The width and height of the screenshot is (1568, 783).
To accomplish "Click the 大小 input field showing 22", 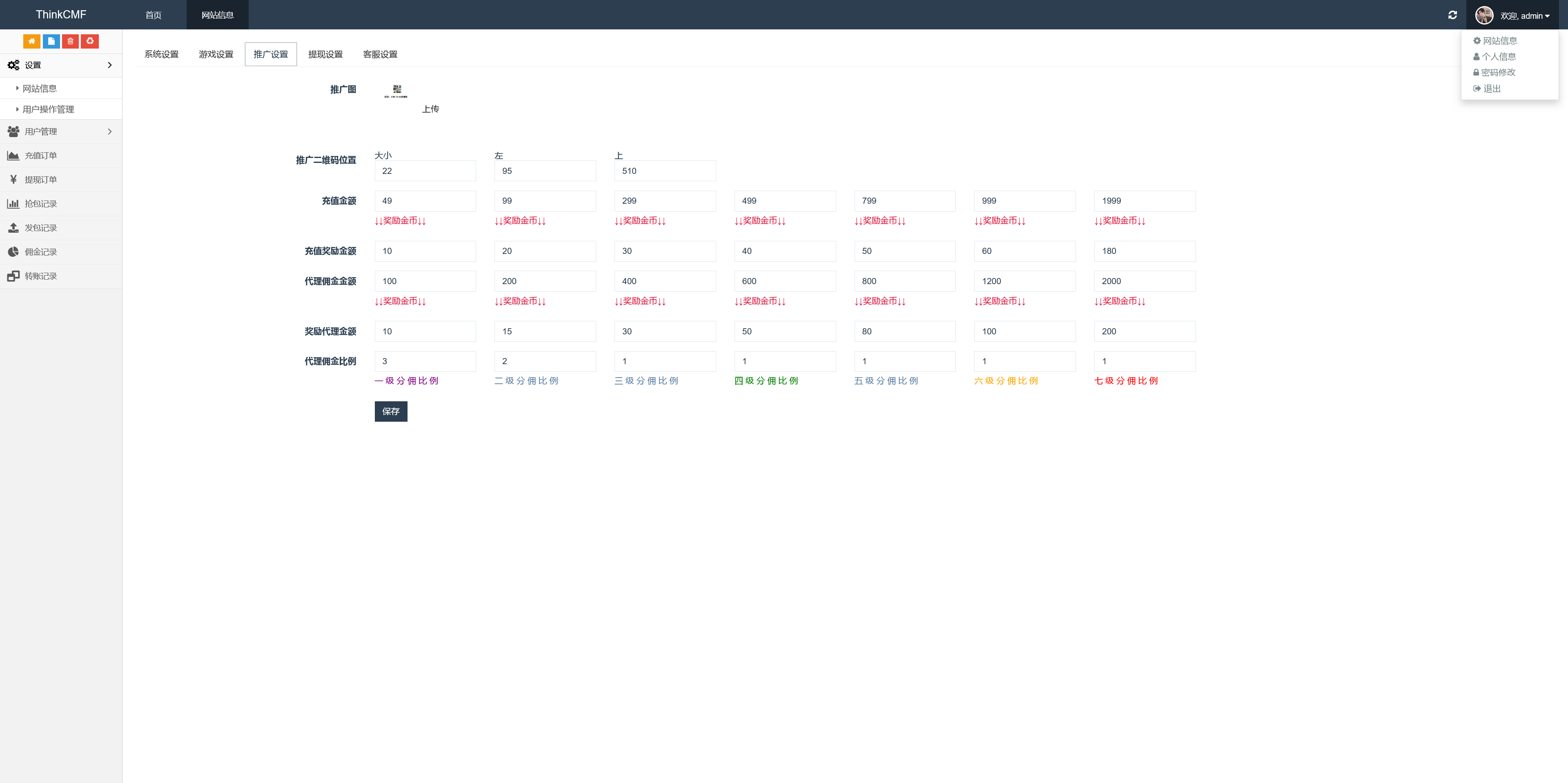I will coord(425,171).
